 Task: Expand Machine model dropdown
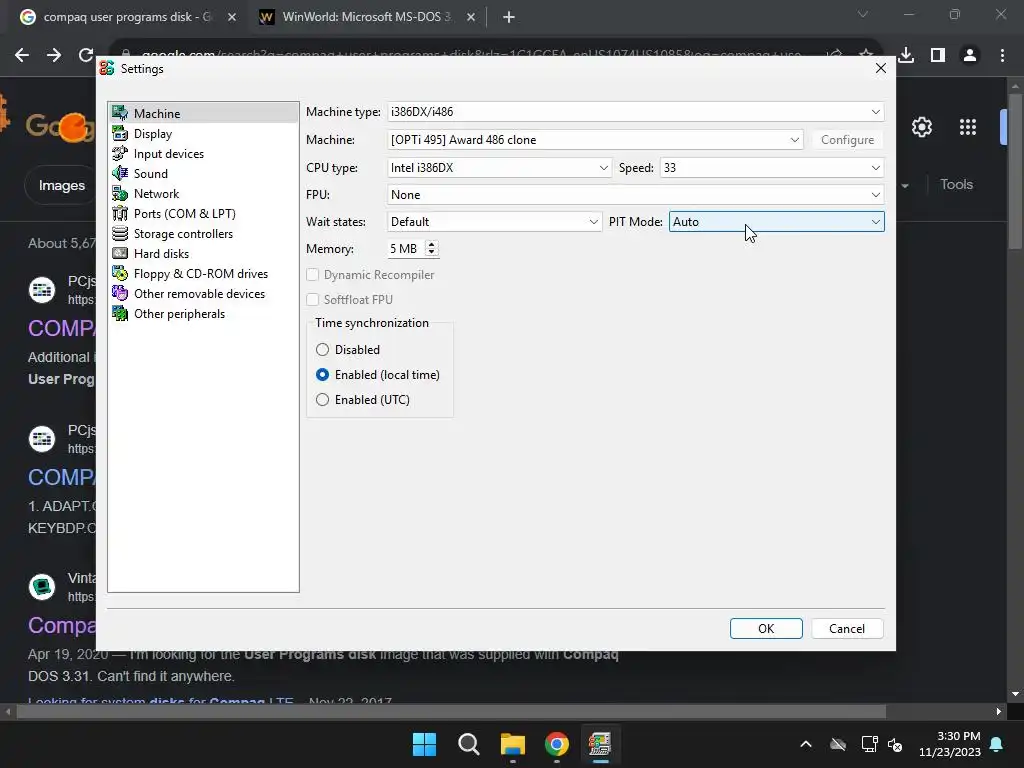[594, 140]
